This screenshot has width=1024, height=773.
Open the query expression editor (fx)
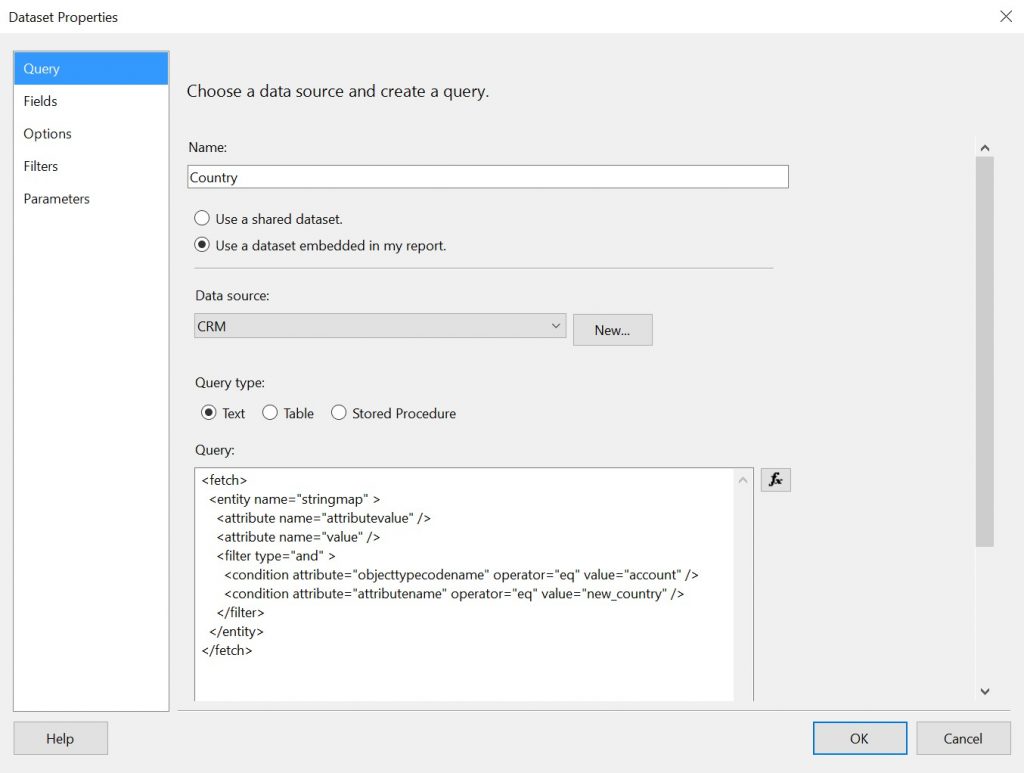coord(776,480)
